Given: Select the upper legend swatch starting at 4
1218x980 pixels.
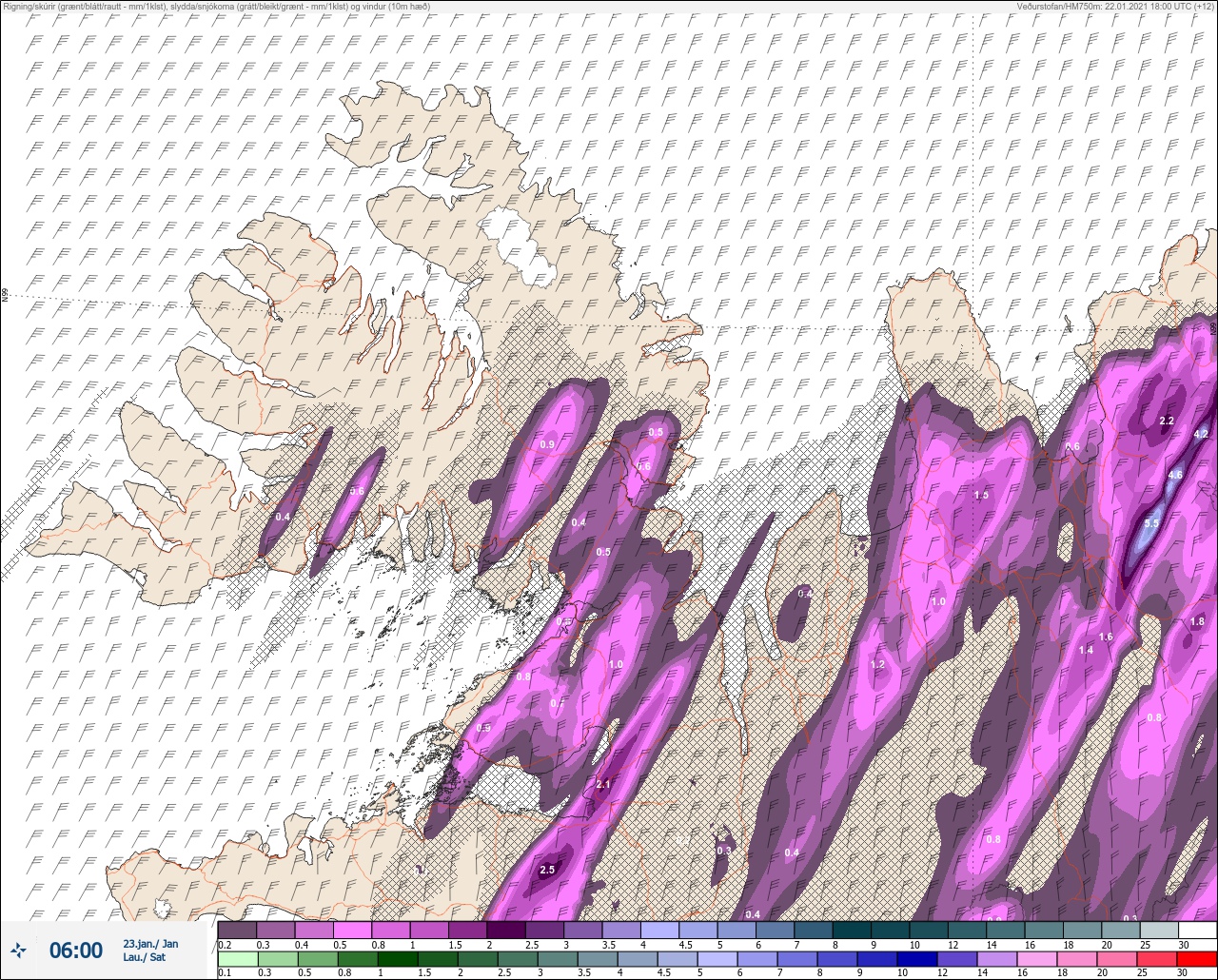Looking at the screenshot, I should (x=660, y=930).
